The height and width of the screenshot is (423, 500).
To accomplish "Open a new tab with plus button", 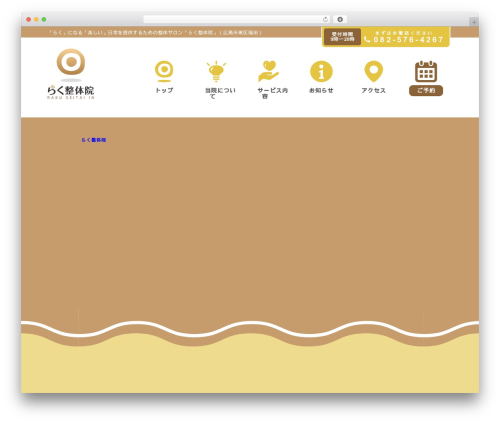I will tap(474, 22).
